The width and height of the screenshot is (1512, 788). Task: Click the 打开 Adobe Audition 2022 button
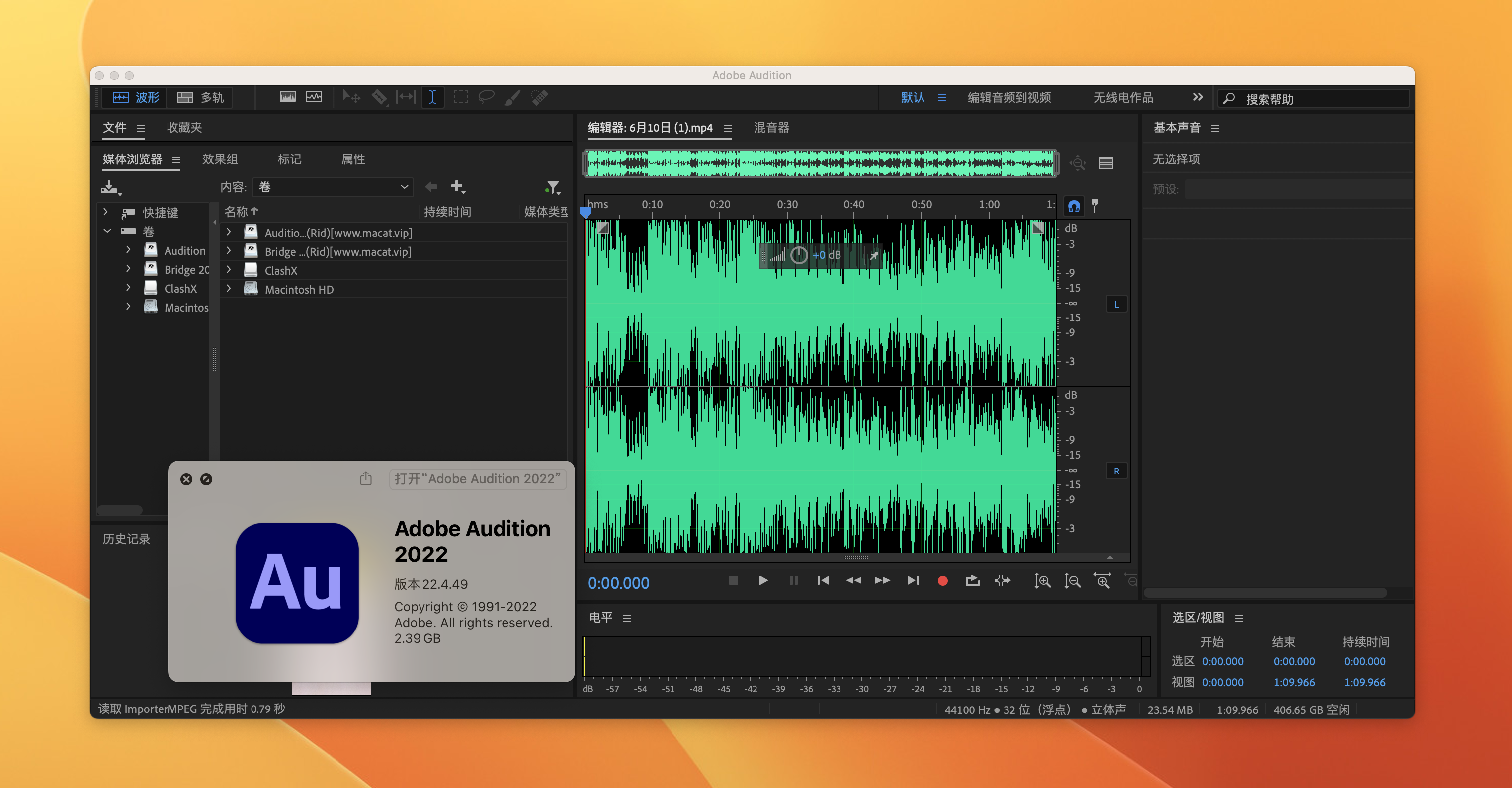point(477,479)
